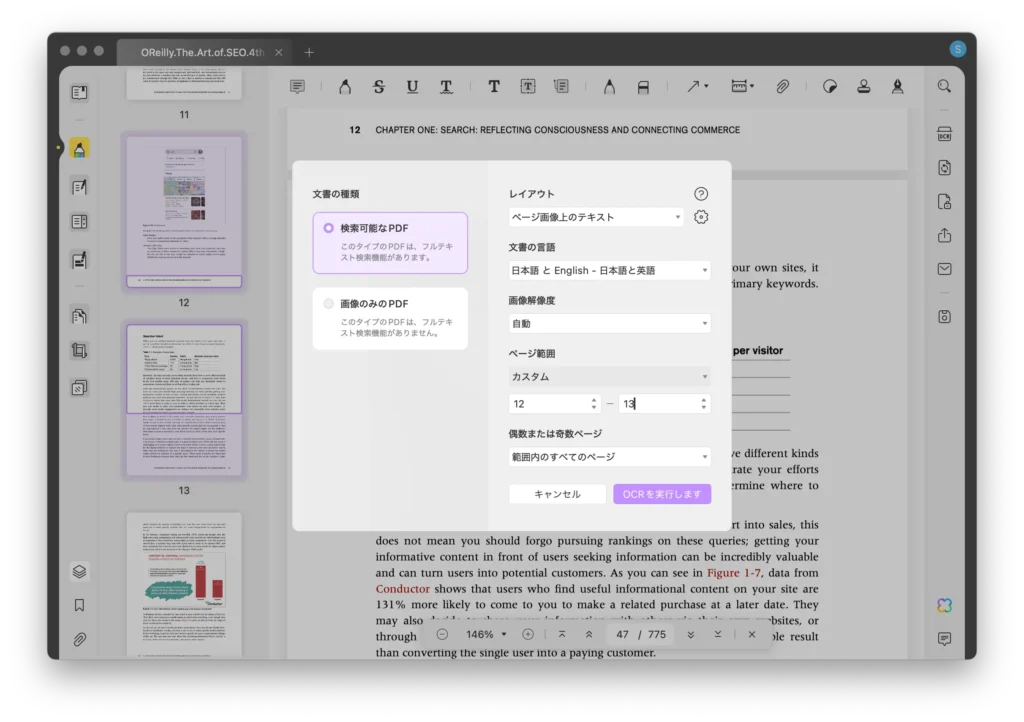Click the OCRを実行します button
This screenshot has height=722, width=1024.
tap(662, 494)
